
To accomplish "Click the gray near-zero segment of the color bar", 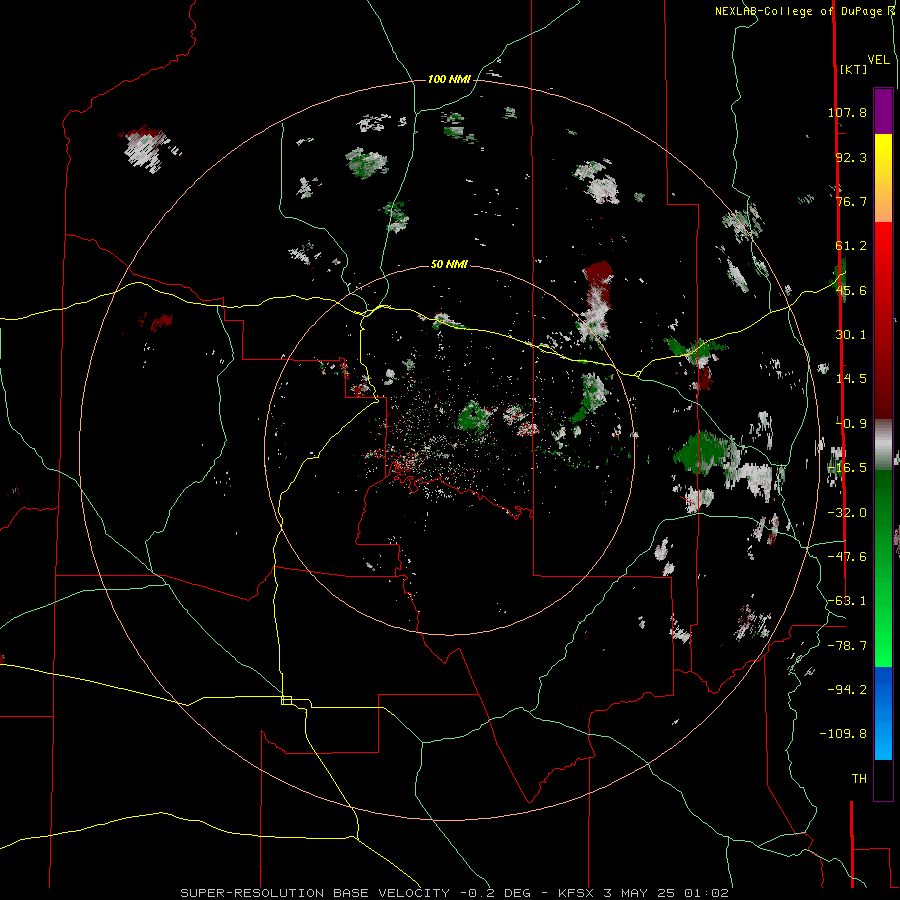I will (883, 444).
